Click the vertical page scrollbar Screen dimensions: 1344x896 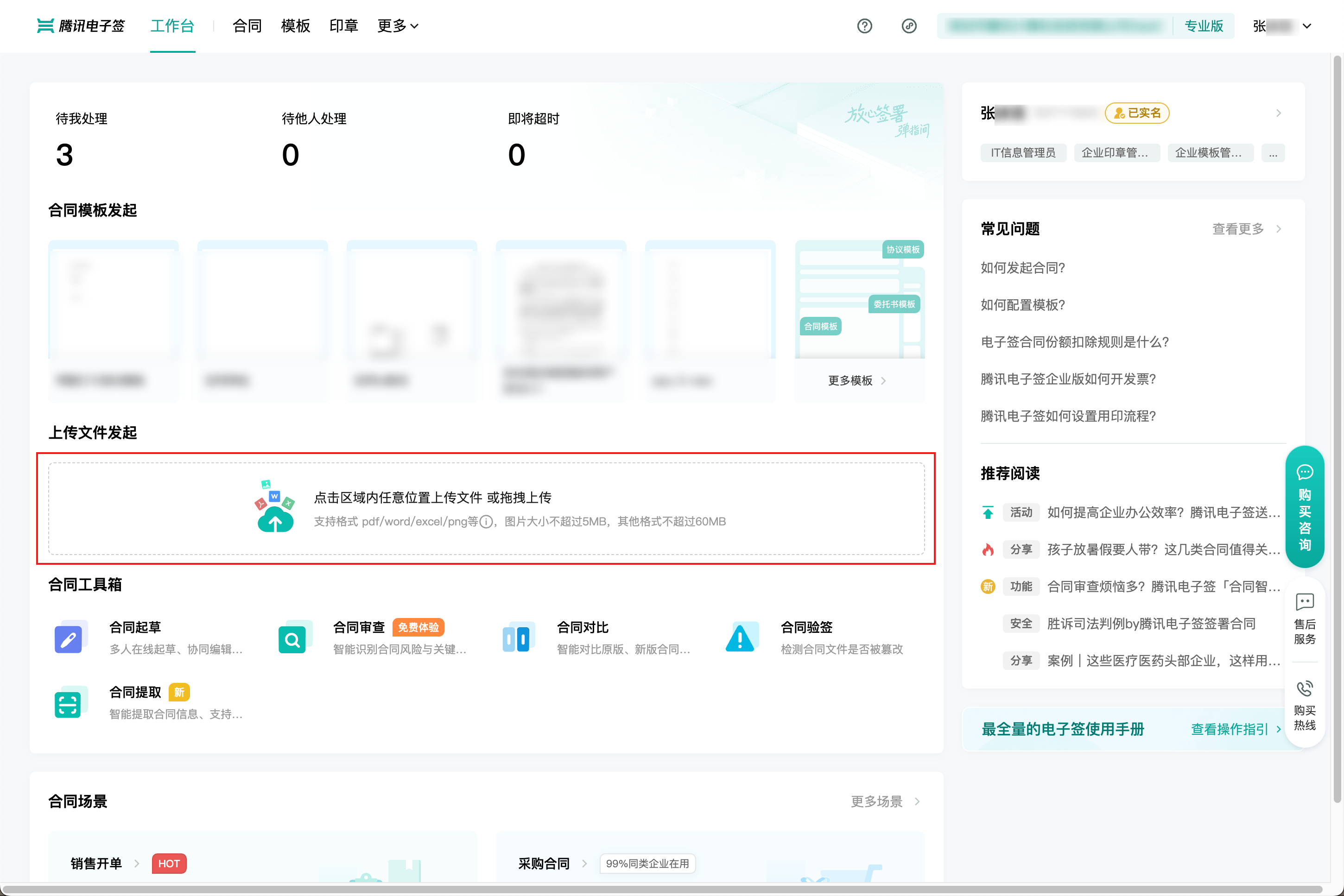(1337, 429)
